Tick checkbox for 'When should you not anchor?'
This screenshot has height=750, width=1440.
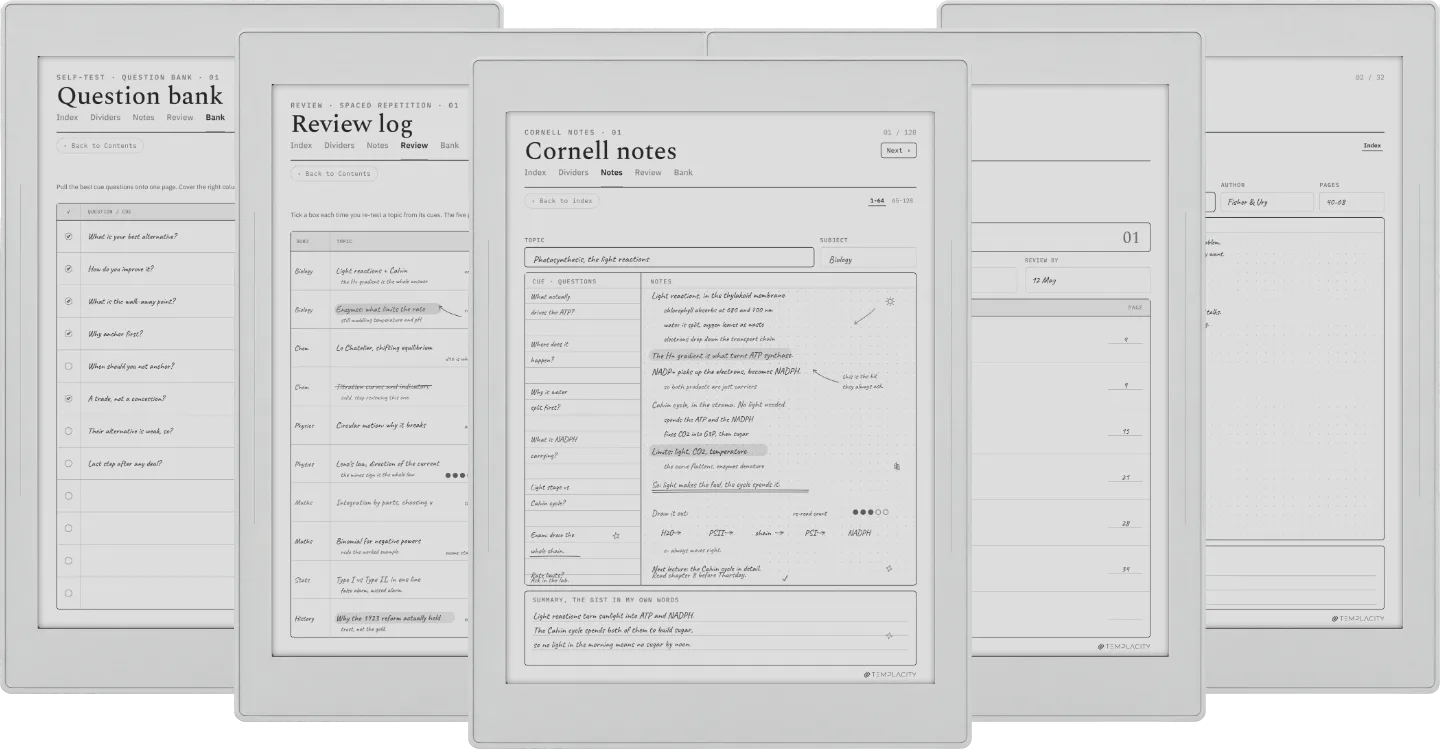click(x=68, y=366)
